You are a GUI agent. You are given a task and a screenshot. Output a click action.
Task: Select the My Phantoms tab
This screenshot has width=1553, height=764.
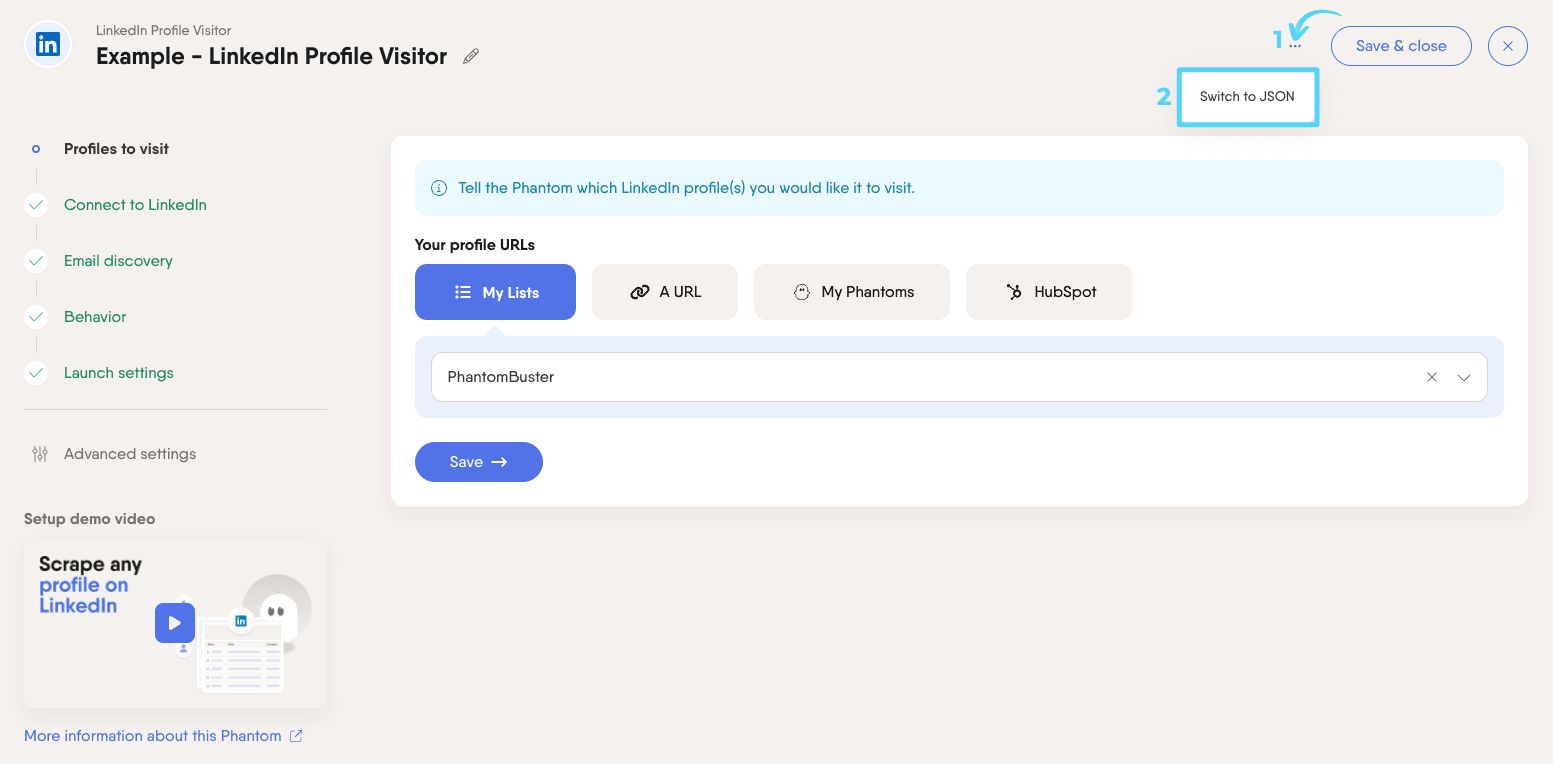point(852,292)
